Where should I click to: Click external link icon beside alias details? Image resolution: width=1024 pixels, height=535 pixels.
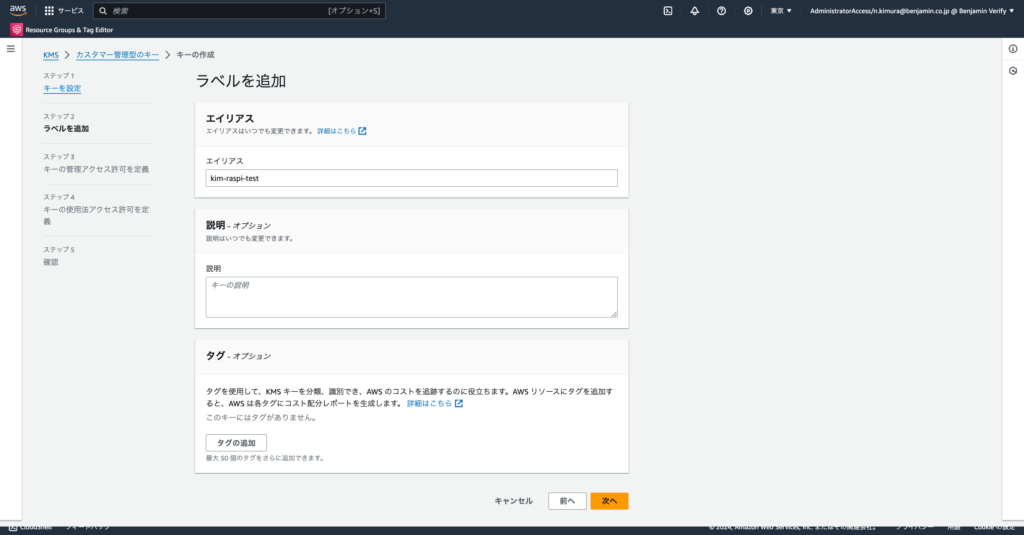(362, 131)
